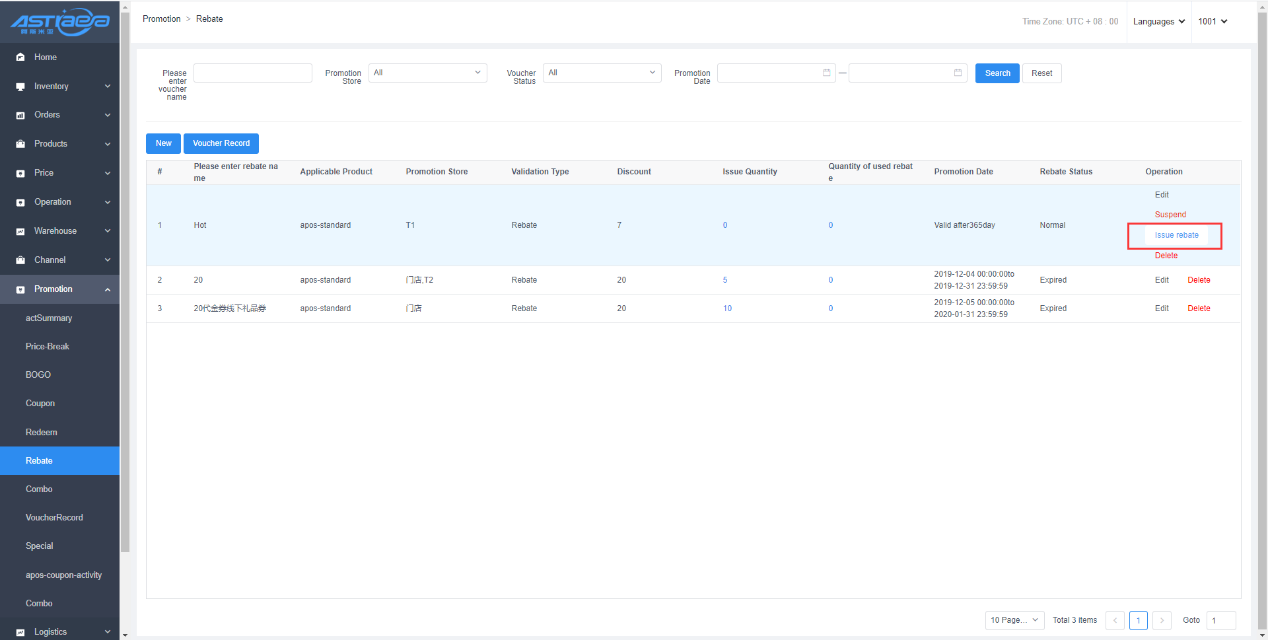Screen dimensions: 1268x640
Task: Expand the Promotion Store dropdown
Action: [427, 73]
